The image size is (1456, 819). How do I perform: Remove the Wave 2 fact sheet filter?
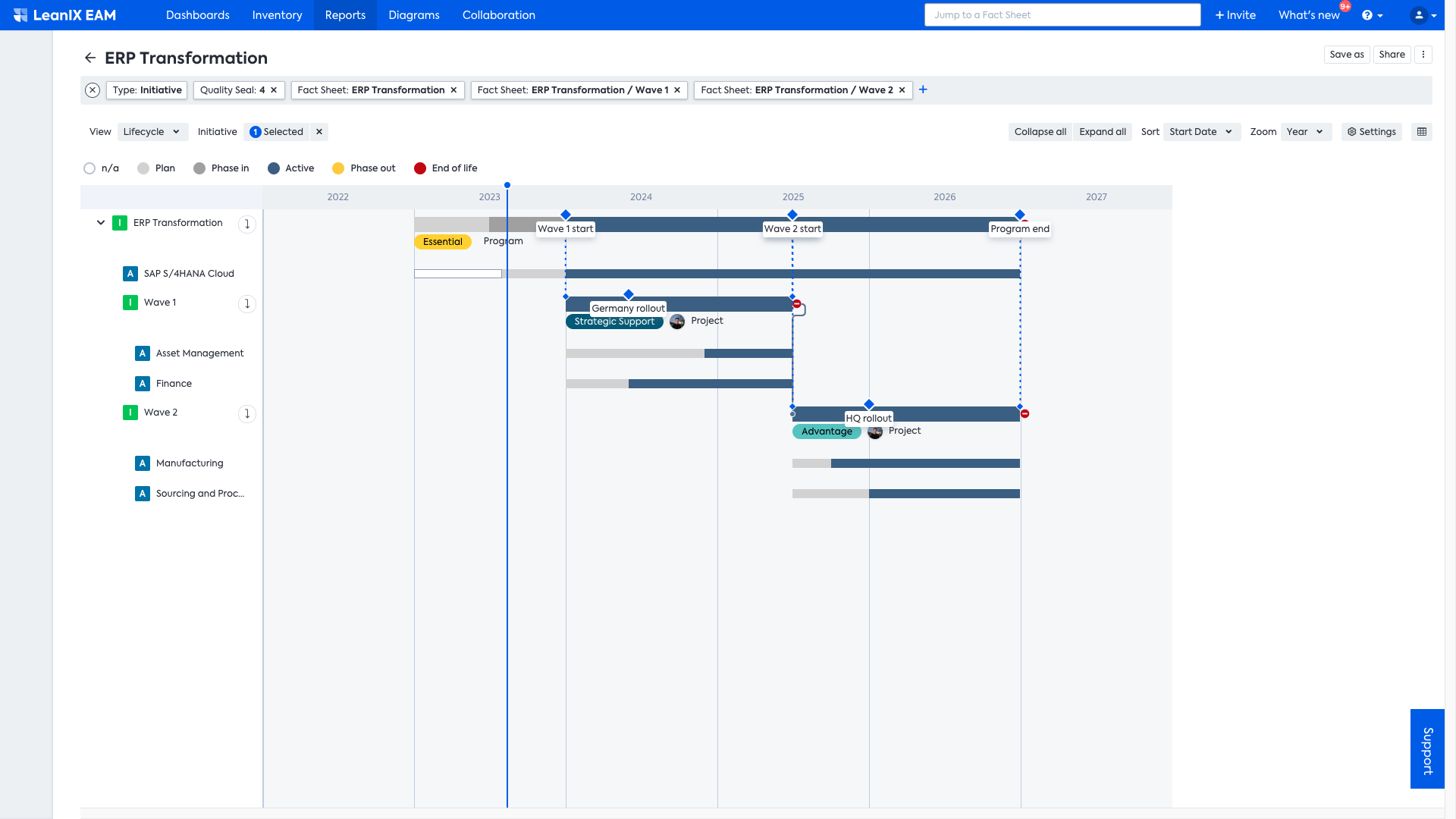pyautogui.click(x=902, y=90)
